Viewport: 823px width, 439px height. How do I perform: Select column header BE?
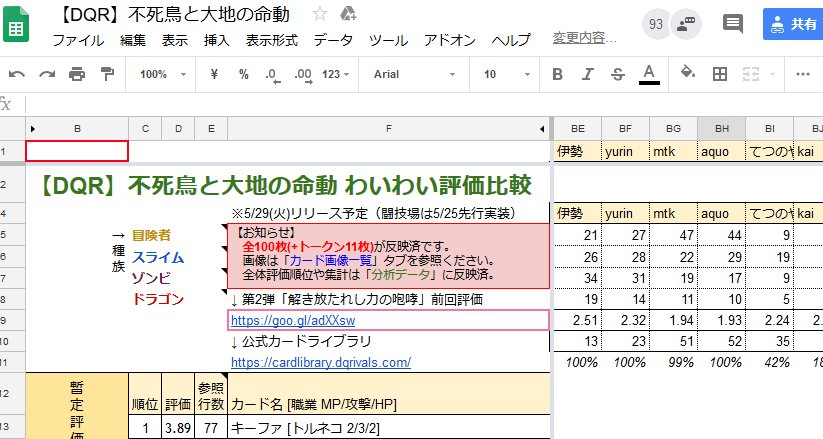(x=578, y=129)
